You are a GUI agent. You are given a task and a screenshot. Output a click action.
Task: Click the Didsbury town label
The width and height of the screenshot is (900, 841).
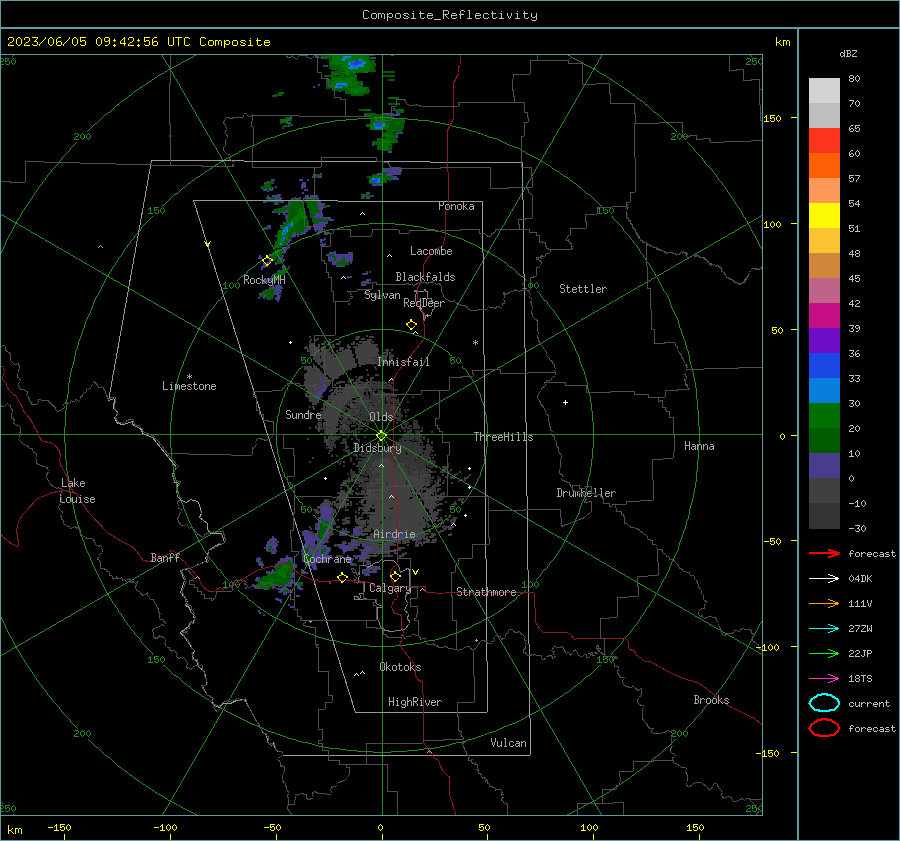click(377, 448)
